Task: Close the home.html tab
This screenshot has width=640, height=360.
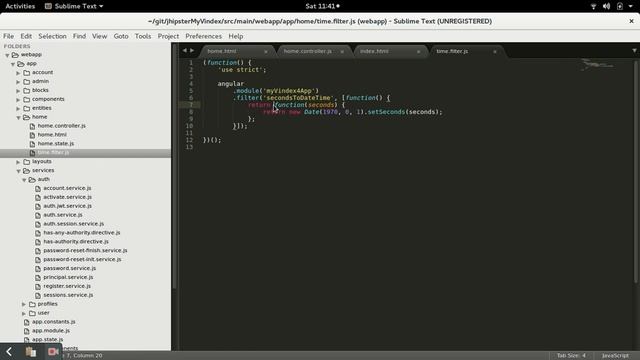Action: click(266, 52)
